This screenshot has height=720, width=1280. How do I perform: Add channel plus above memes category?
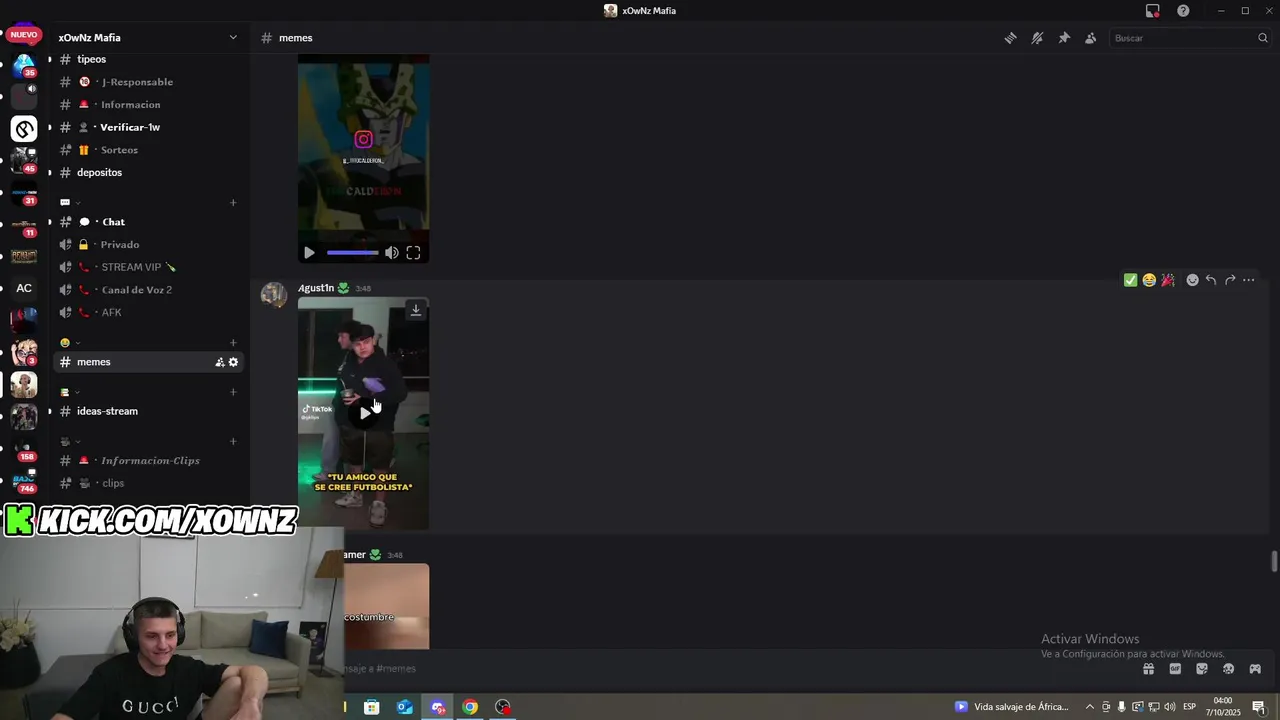point(233,343)
